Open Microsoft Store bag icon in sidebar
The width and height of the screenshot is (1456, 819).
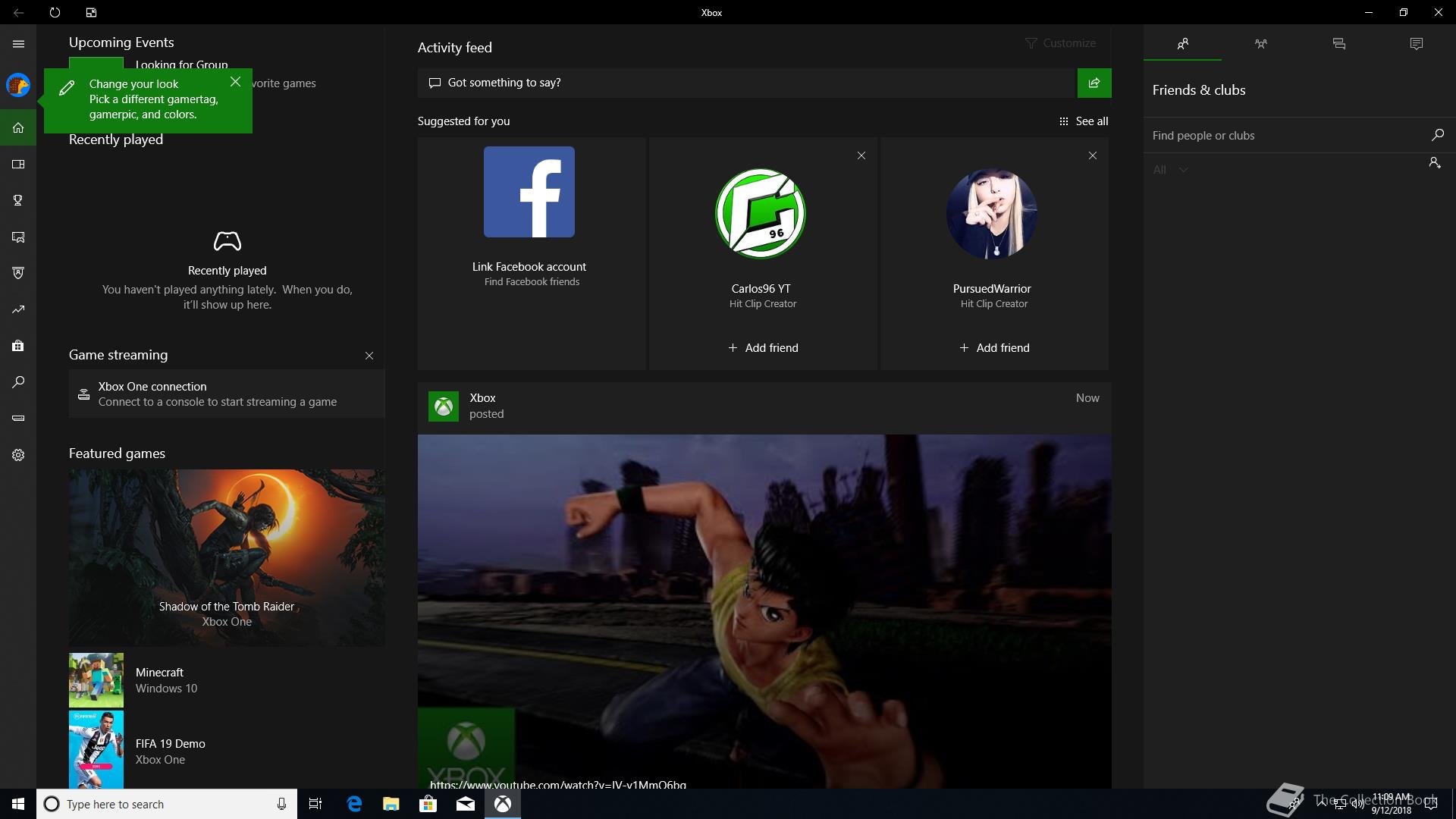tap(18, 346)
